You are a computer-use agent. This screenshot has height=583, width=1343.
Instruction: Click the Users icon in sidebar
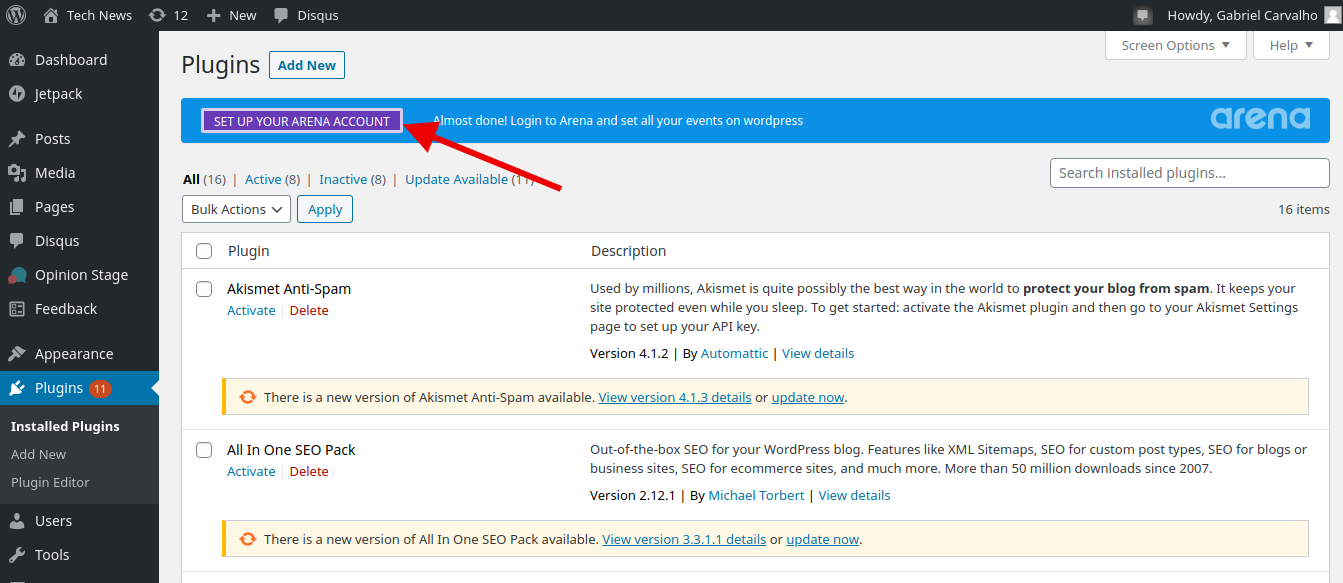(17, 521)
